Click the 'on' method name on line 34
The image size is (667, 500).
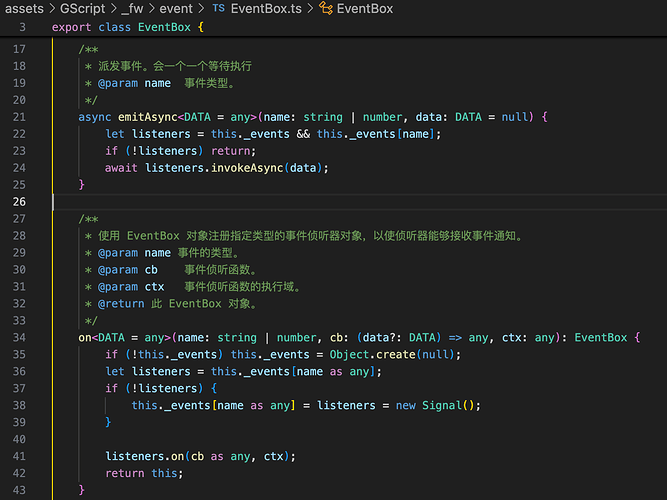coord(85,338)
